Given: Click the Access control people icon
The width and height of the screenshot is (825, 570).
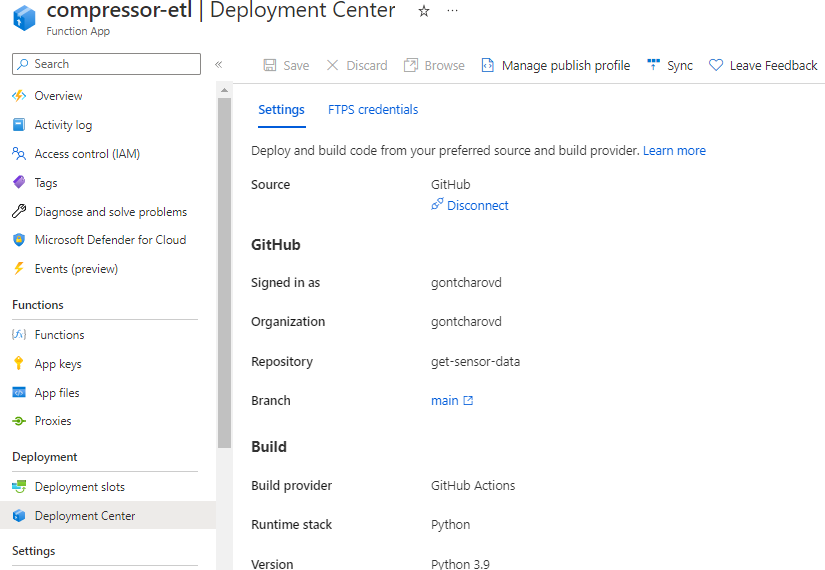Looking at the screenshot, I should [19, 154].
